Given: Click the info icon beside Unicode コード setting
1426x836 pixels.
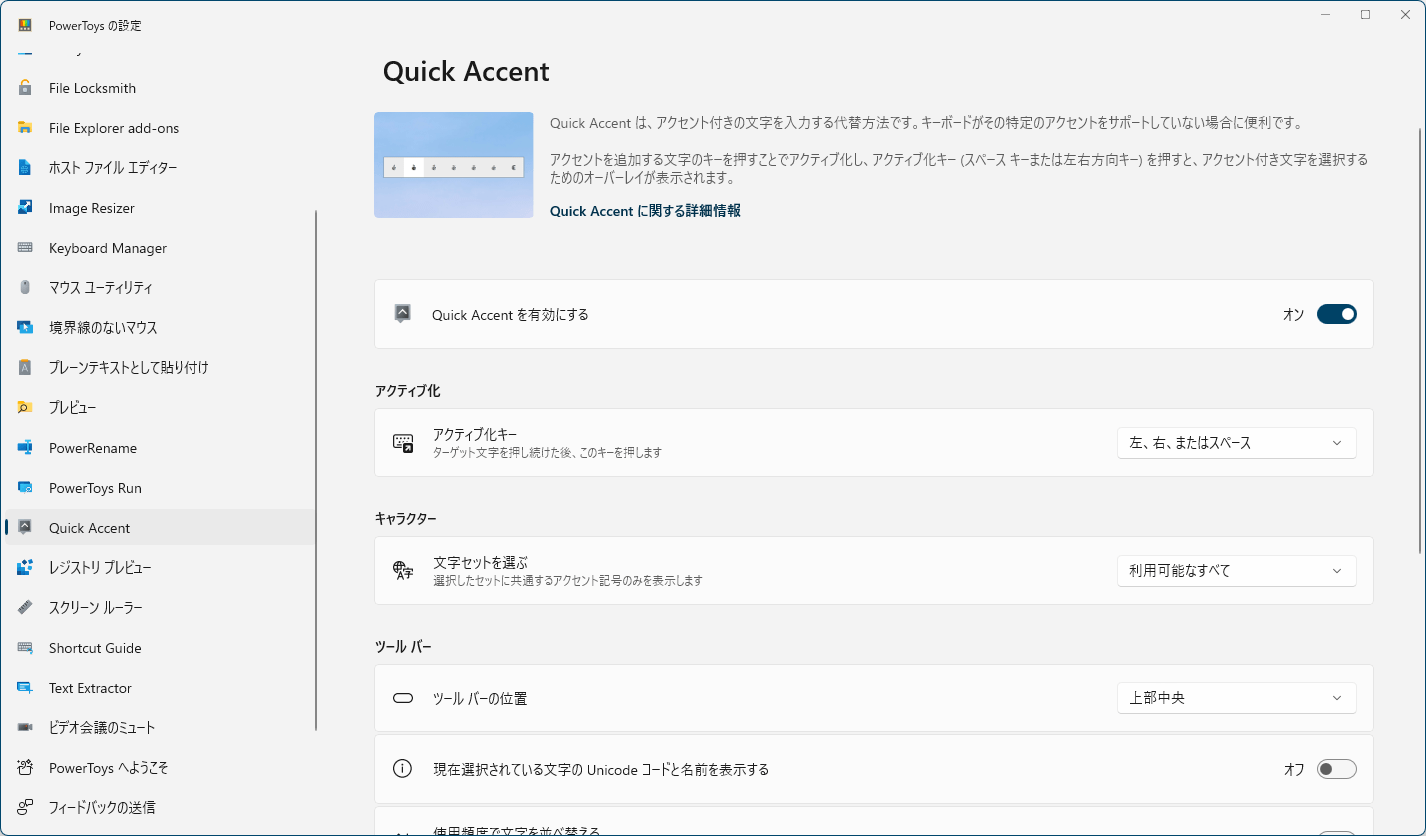Looking at the screenshot, I should pyautogui.click(x=403, y=769).
